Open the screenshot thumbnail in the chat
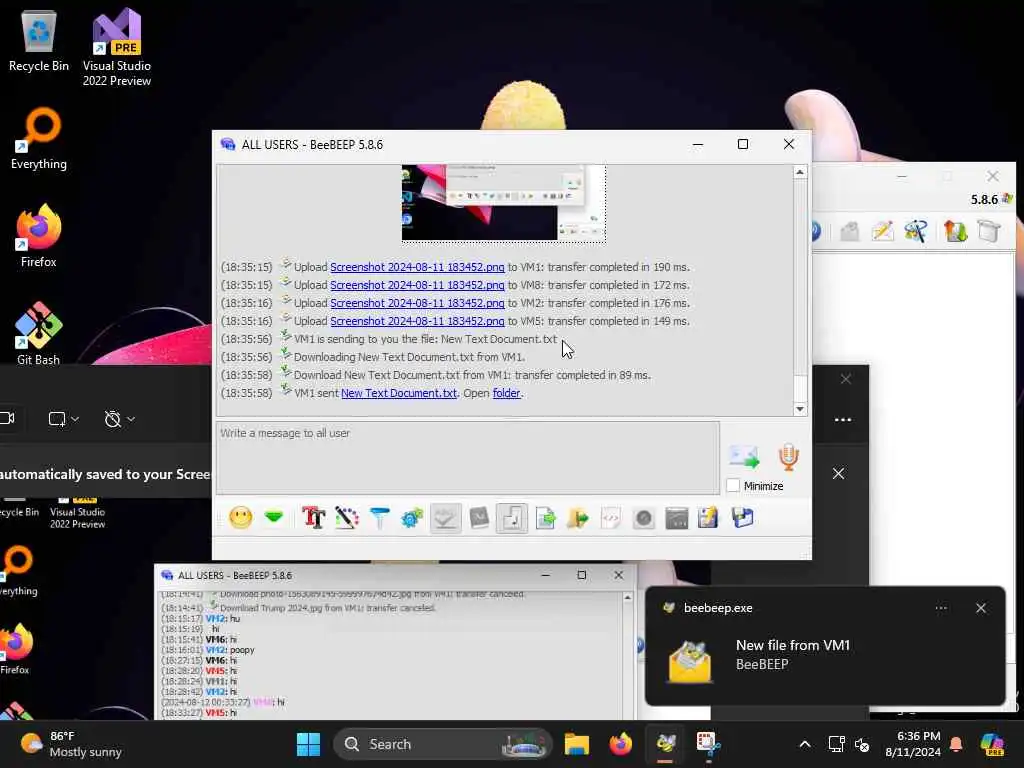Screen dimensions: 1024x768 pos(504,203)
